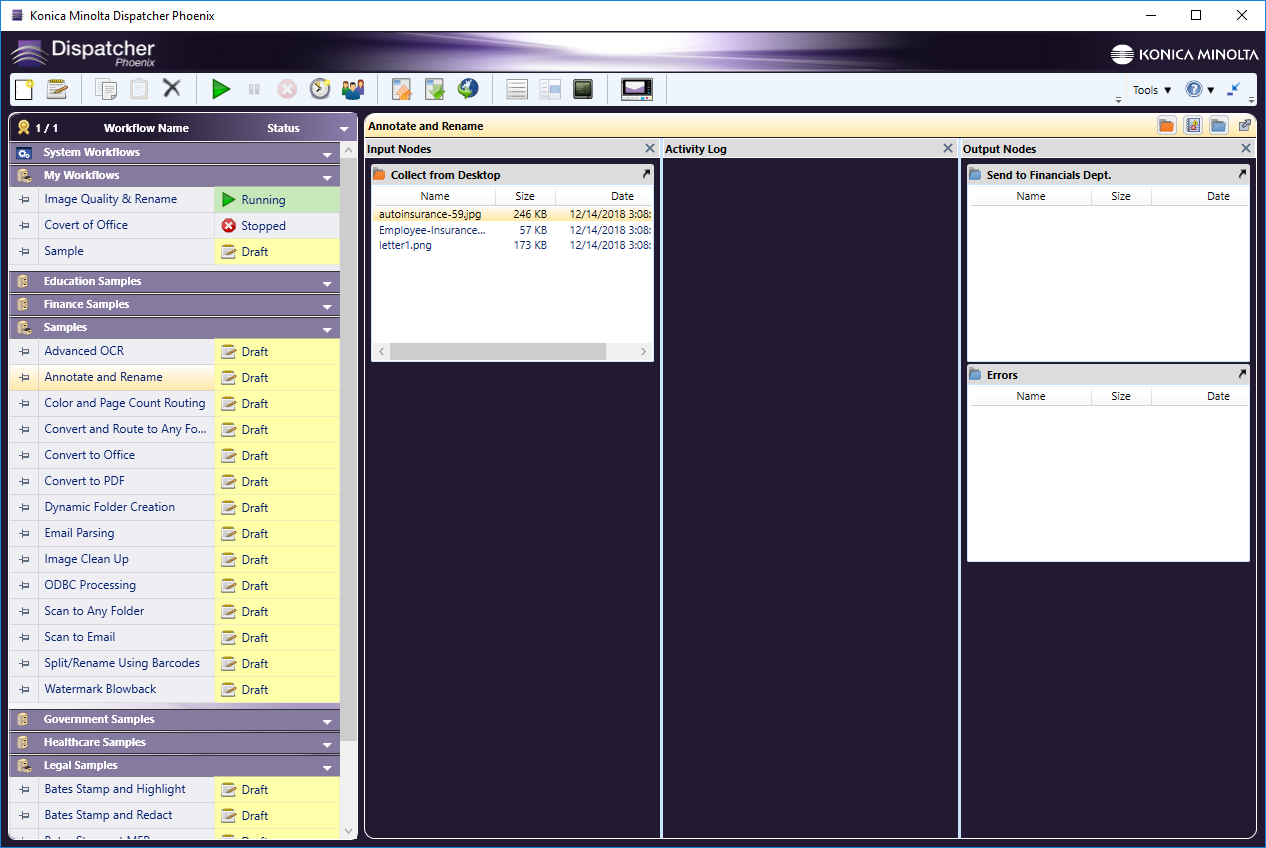Image resolution: width=1266 pixels, height=848 pixels.
Task: Switch to detail pane view icon
Action: click(x=550, y=89)
